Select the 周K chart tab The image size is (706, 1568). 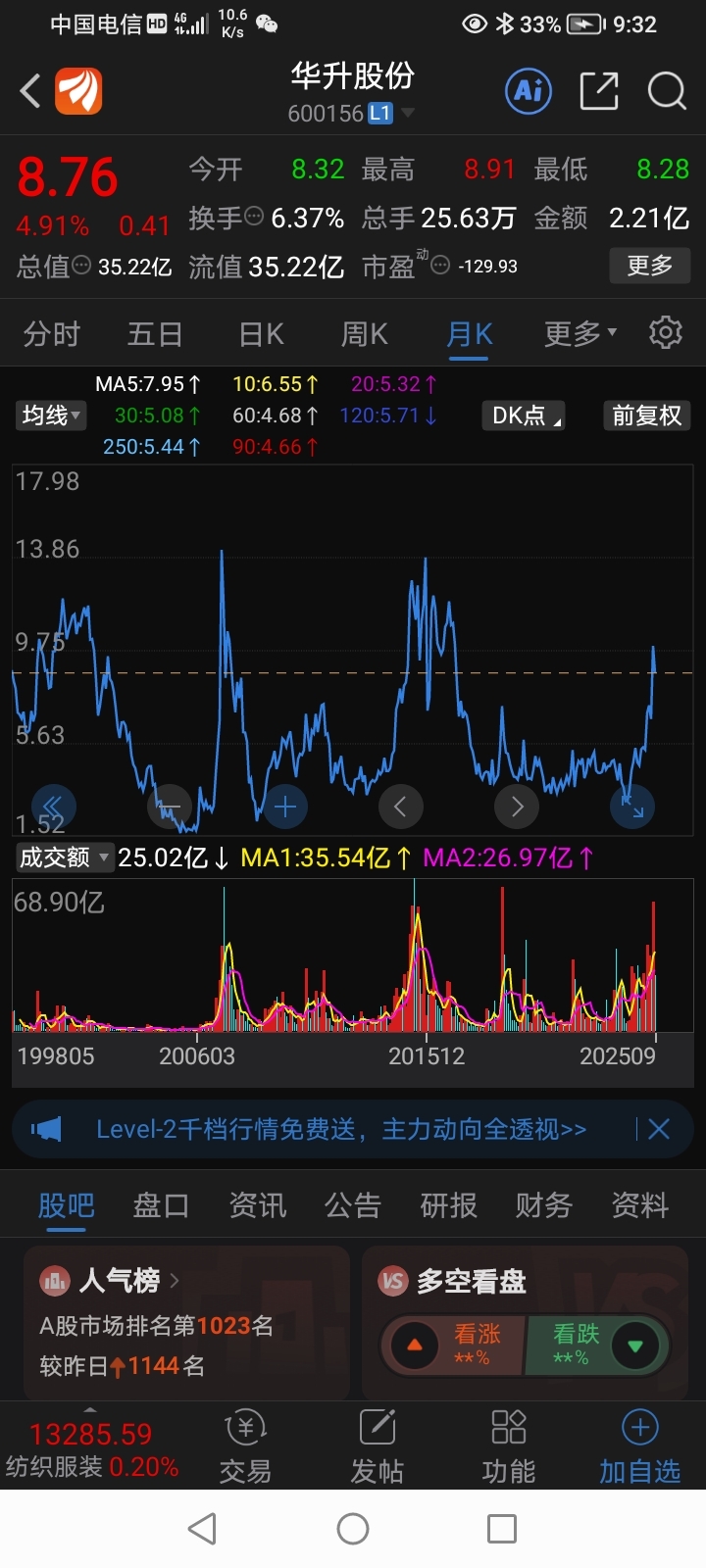pyautogui.click(x=365, y=334)
